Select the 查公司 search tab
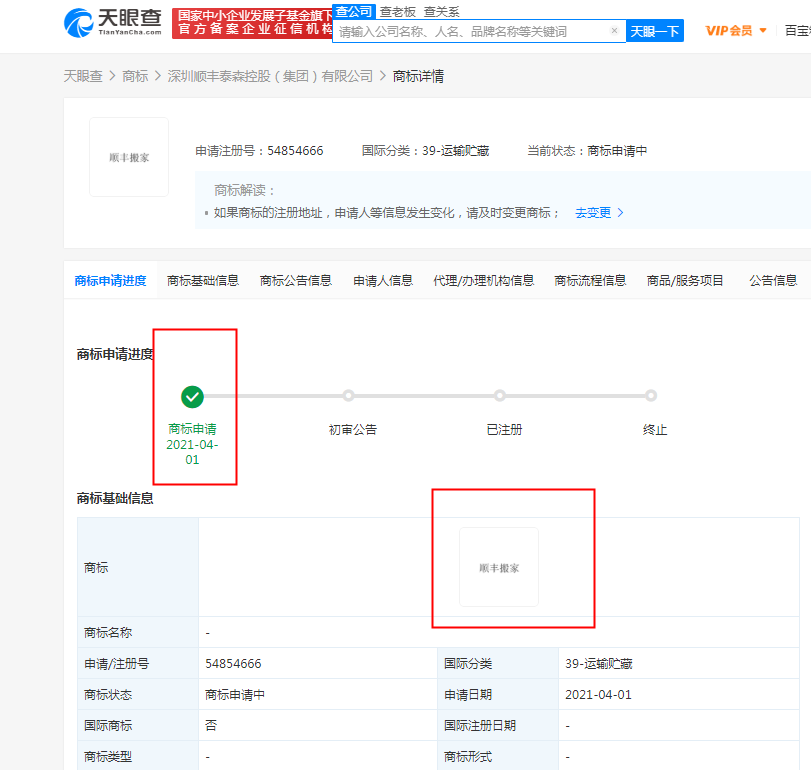This screenshot has width=811, height=770. point(353,11)
